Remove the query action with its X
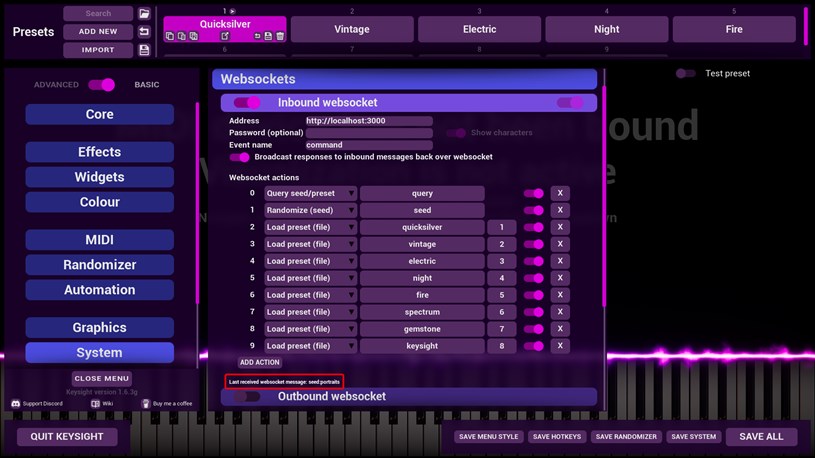 560,193
